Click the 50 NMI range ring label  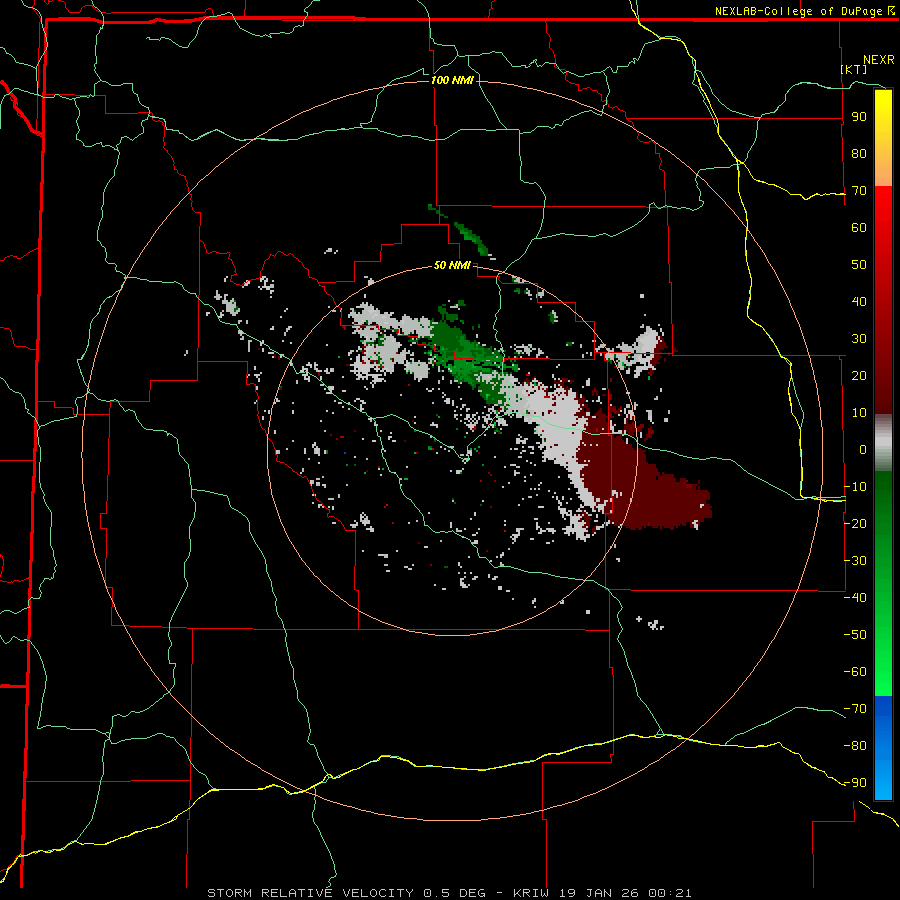(452, 265)
